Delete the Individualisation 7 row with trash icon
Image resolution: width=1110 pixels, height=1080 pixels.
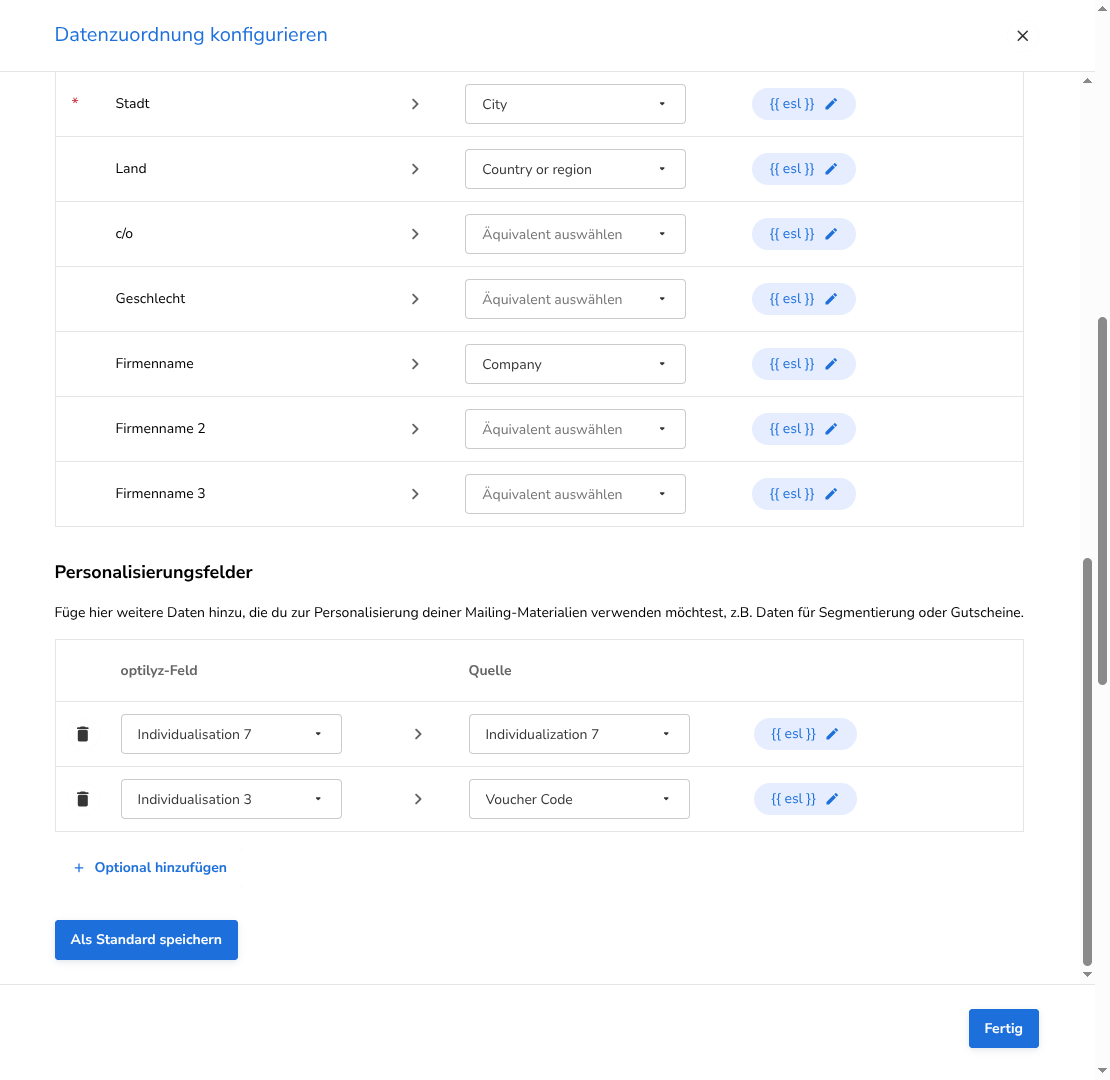[x=83, y=734]
